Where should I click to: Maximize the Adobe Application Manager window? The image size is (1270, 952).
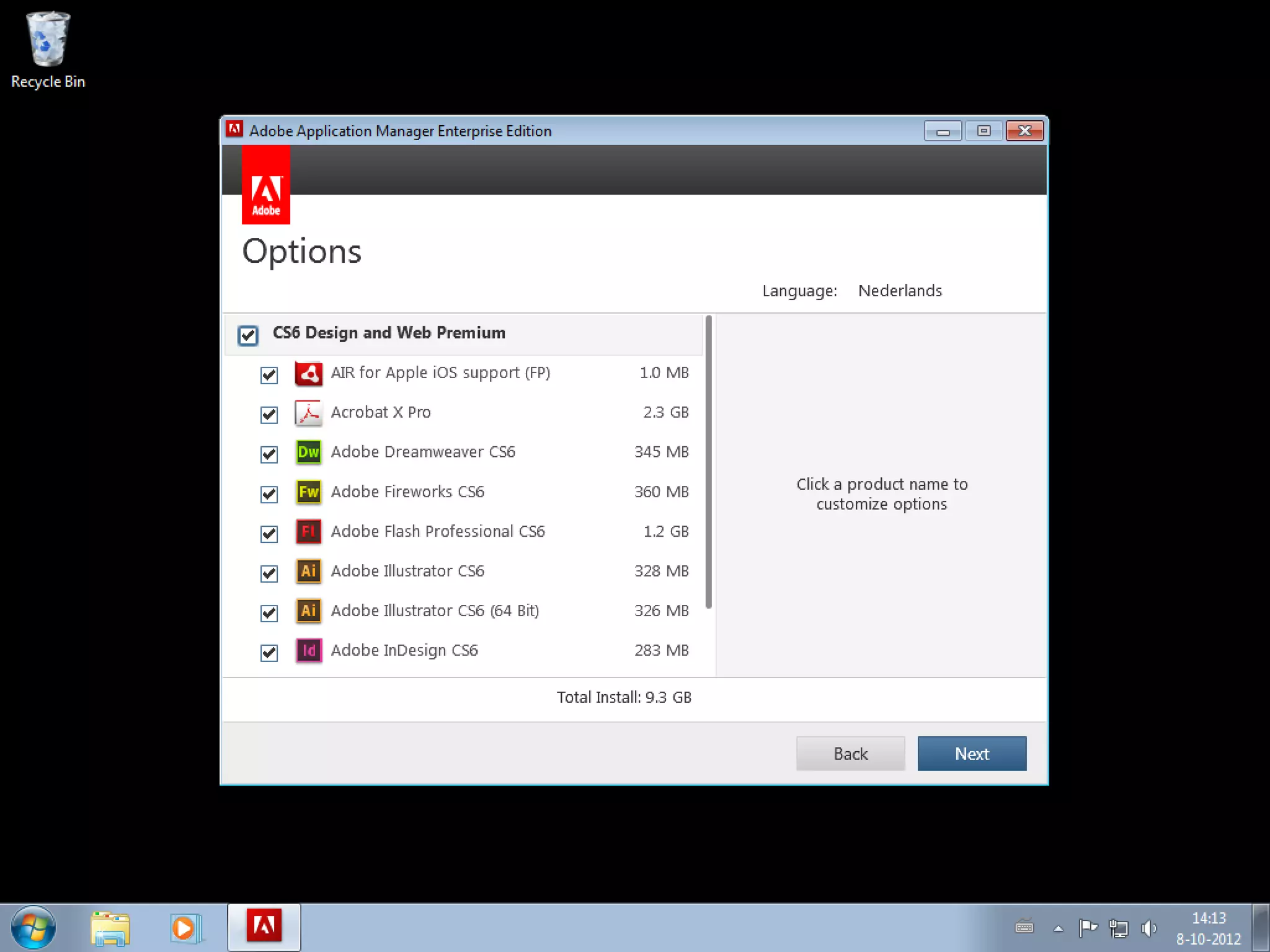pos(984,131)
